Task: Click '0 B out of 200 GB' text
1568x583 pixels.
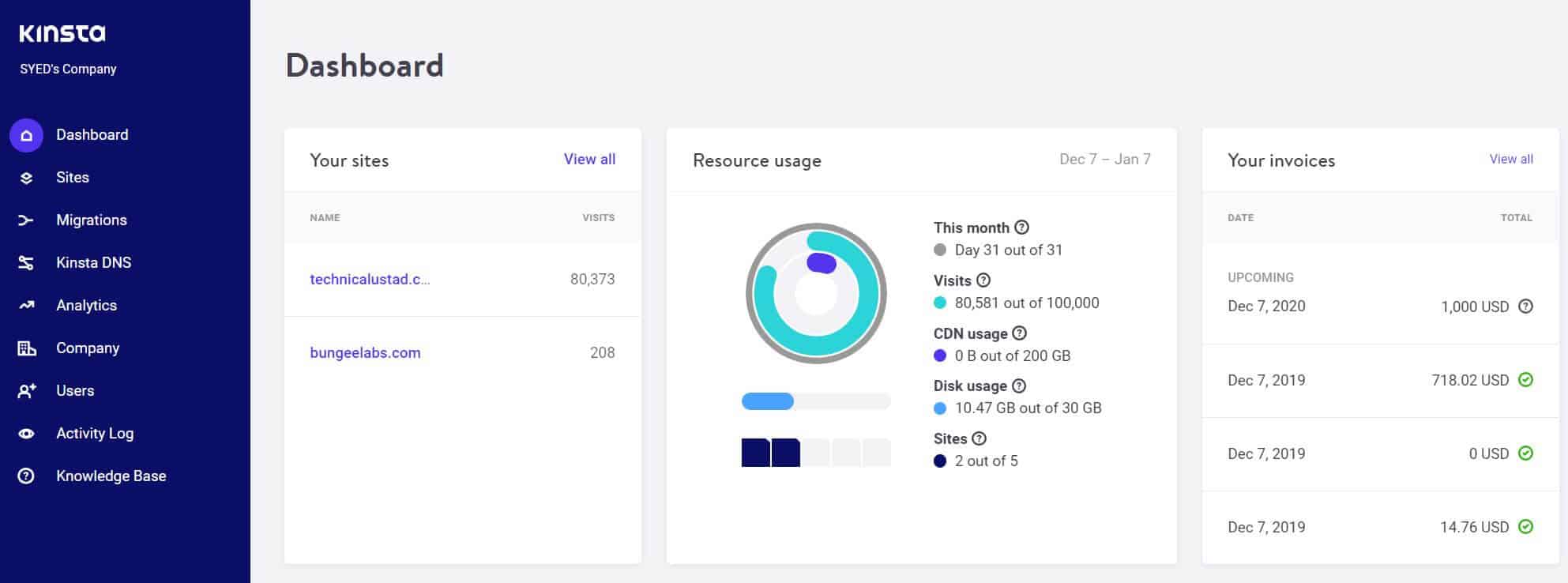Action: pos(1013,355)
